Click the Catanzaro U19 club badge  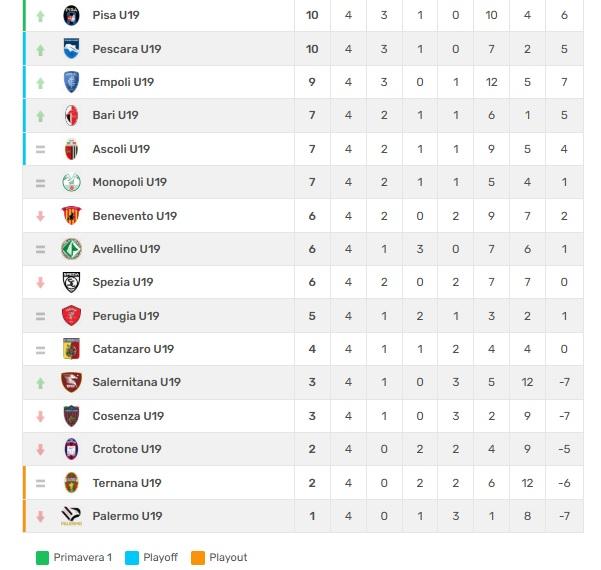tap(71, 349)
